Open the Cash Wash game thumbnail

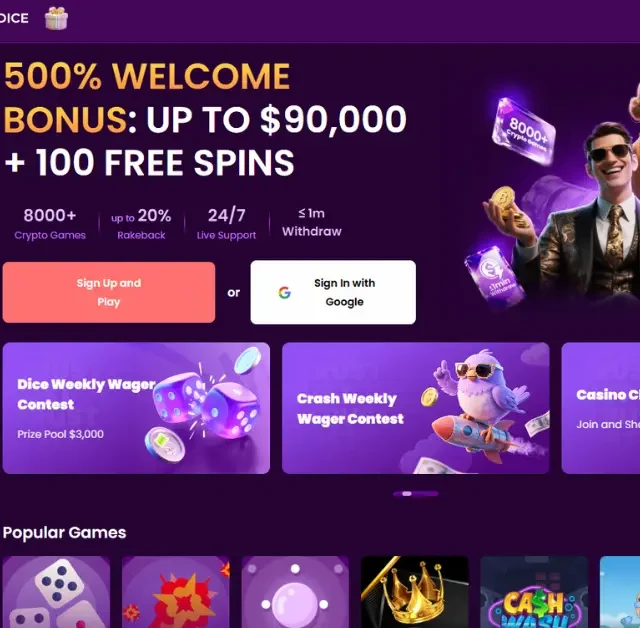click(534, 592)
